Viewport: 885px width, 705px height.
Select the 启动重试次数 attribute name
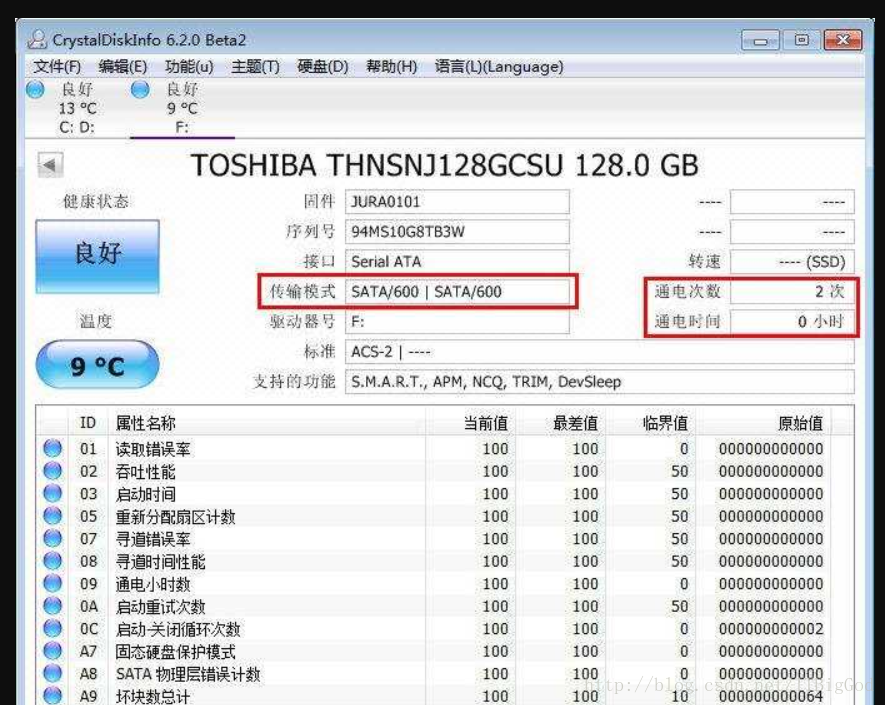(x=160, y=607)
